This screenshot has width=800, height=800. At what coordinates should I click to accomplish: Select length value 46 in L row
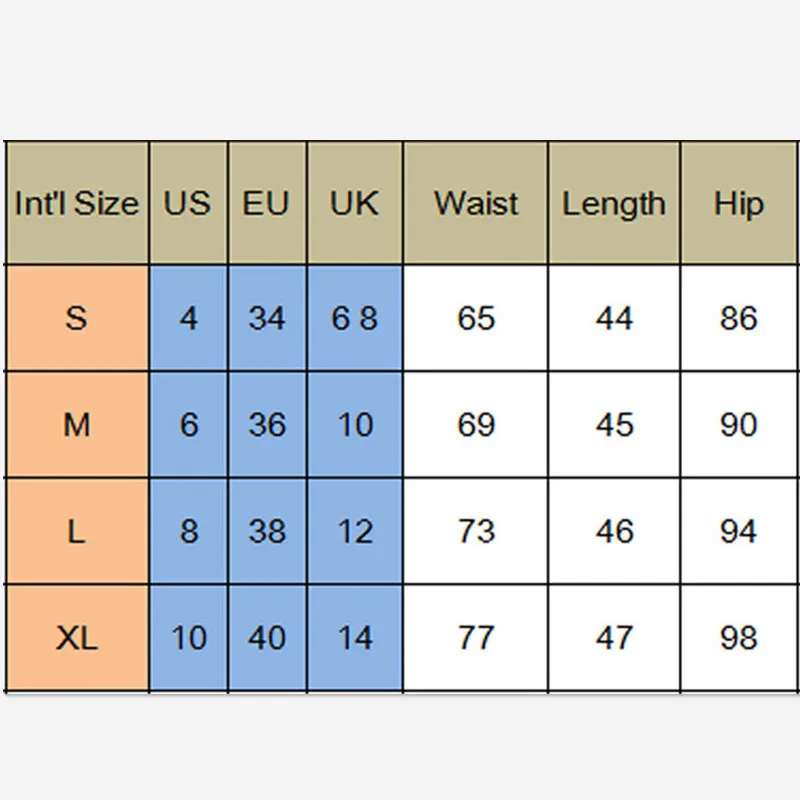614,531
